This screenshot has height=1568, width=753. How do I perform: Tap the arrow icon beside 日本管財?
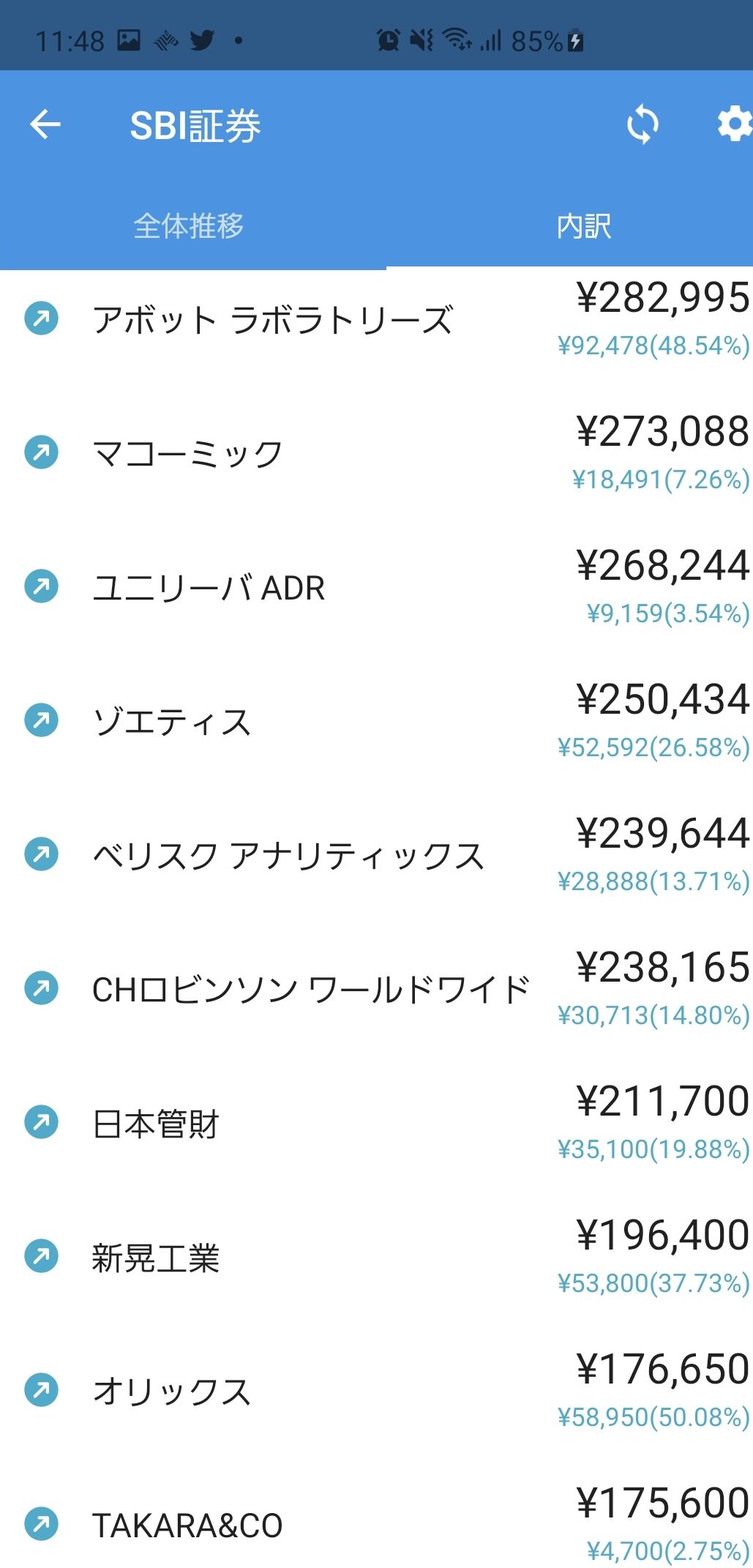42,1122
